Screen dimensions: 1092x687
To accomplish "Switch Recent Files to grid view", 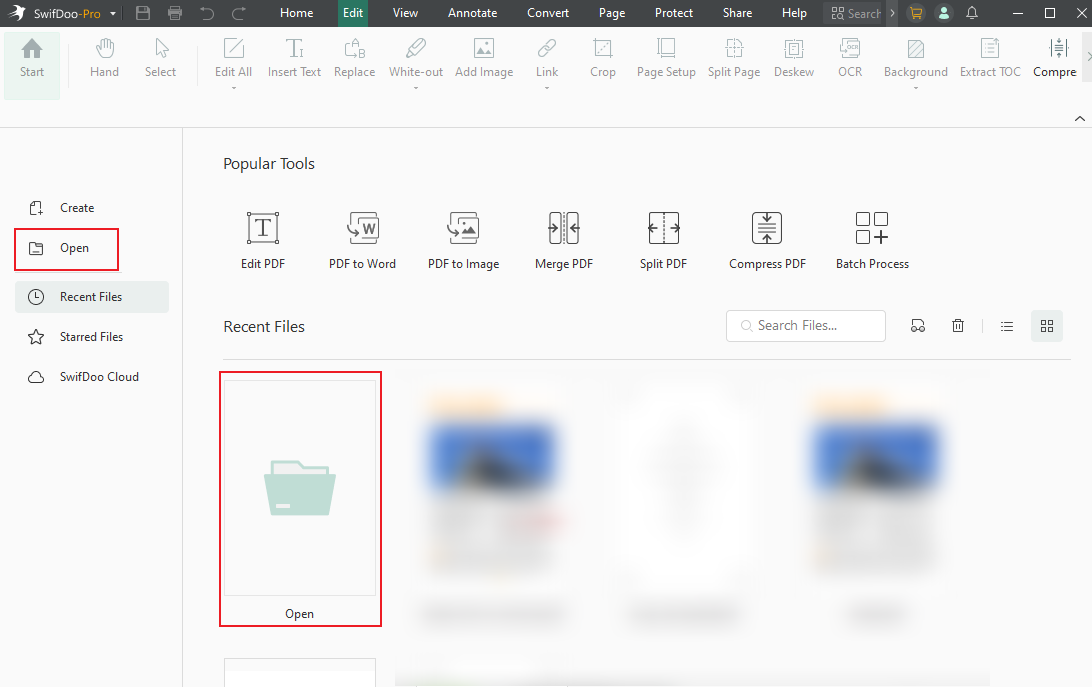I will click(x=1046, y=325).
